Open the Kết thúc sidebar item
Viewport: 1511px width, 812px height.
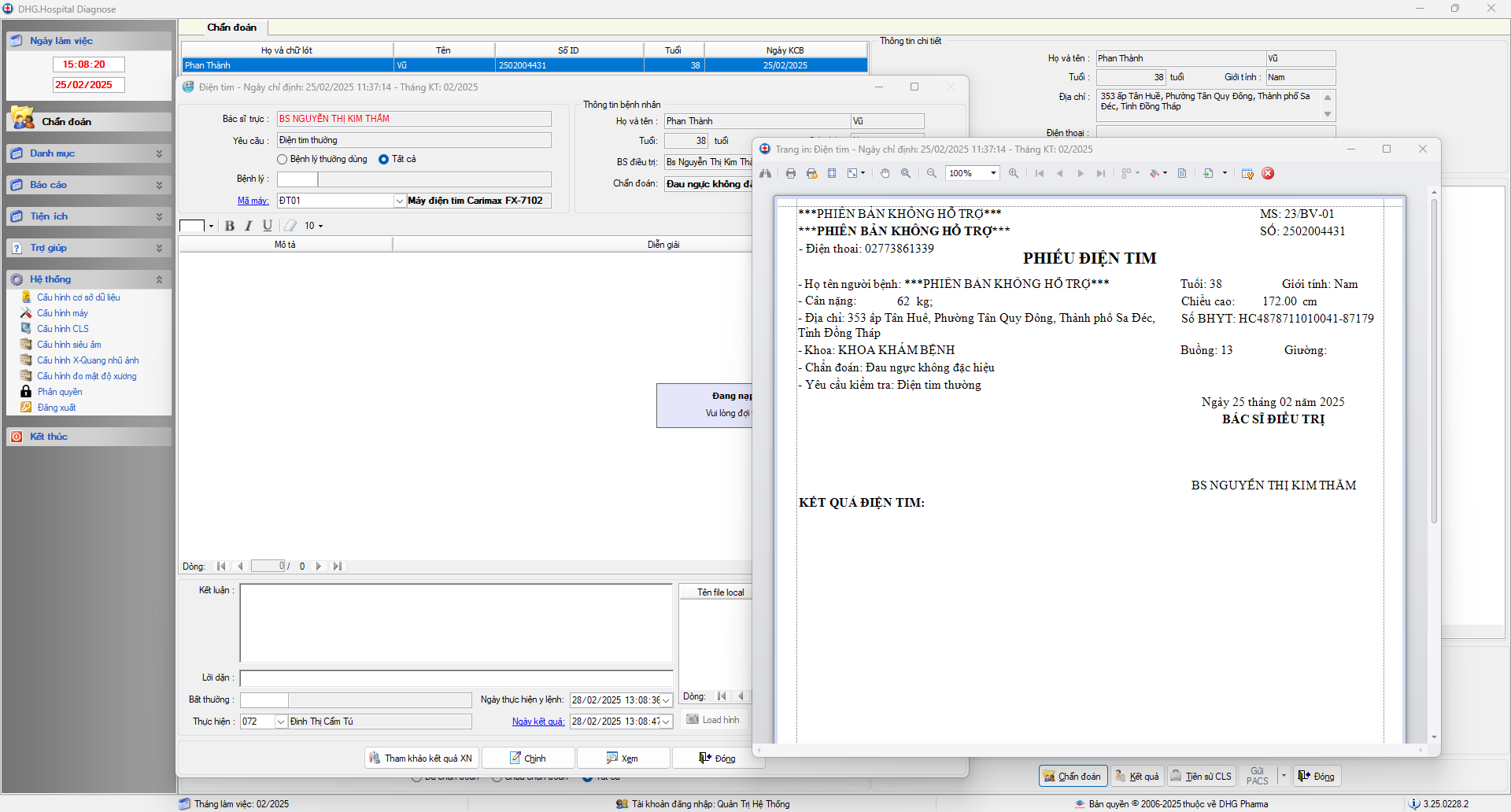[x=90, y=437]
